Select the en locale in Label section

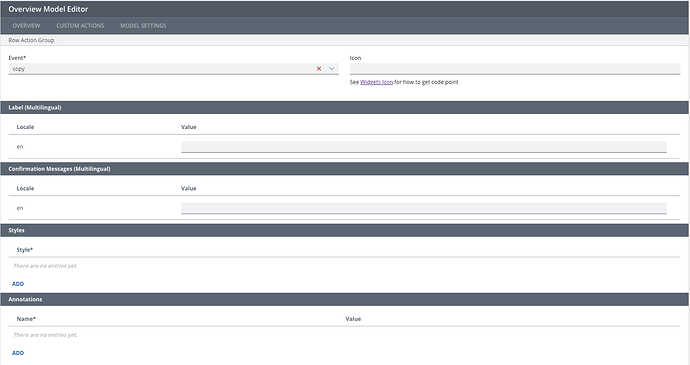20,147
